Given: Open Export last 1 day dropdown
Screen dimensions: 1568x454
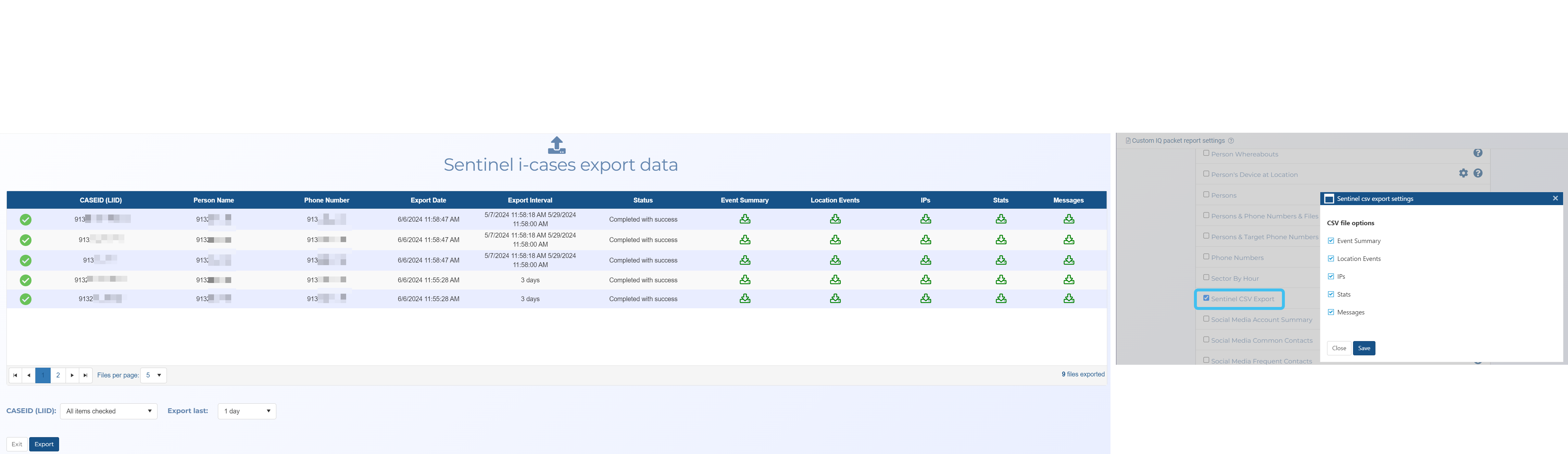Looking at the screenshot, I should pos(246,411).
